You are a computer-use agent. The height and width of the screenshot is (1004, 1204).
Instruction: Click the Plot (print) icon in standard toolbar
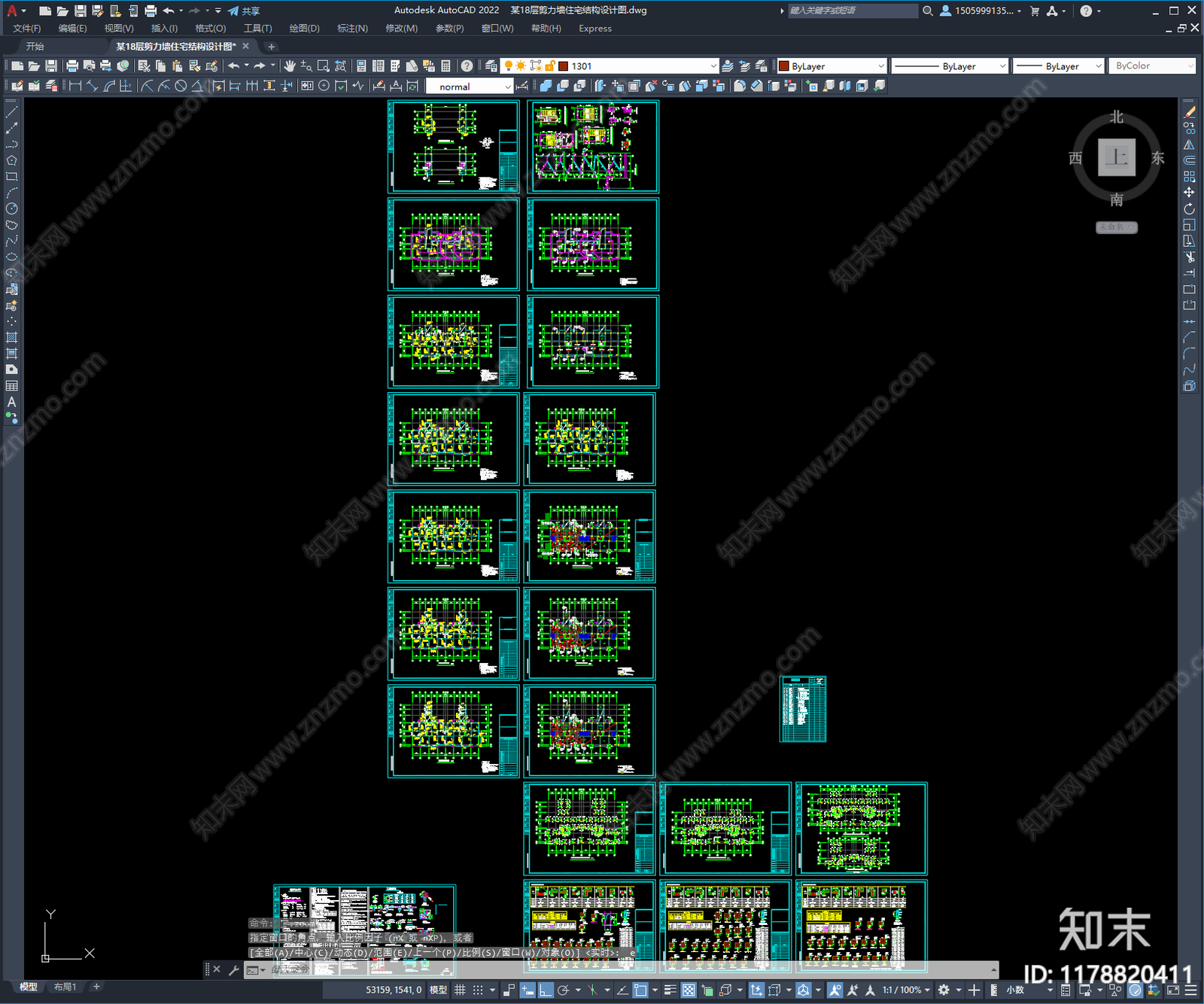click(72, 66)
